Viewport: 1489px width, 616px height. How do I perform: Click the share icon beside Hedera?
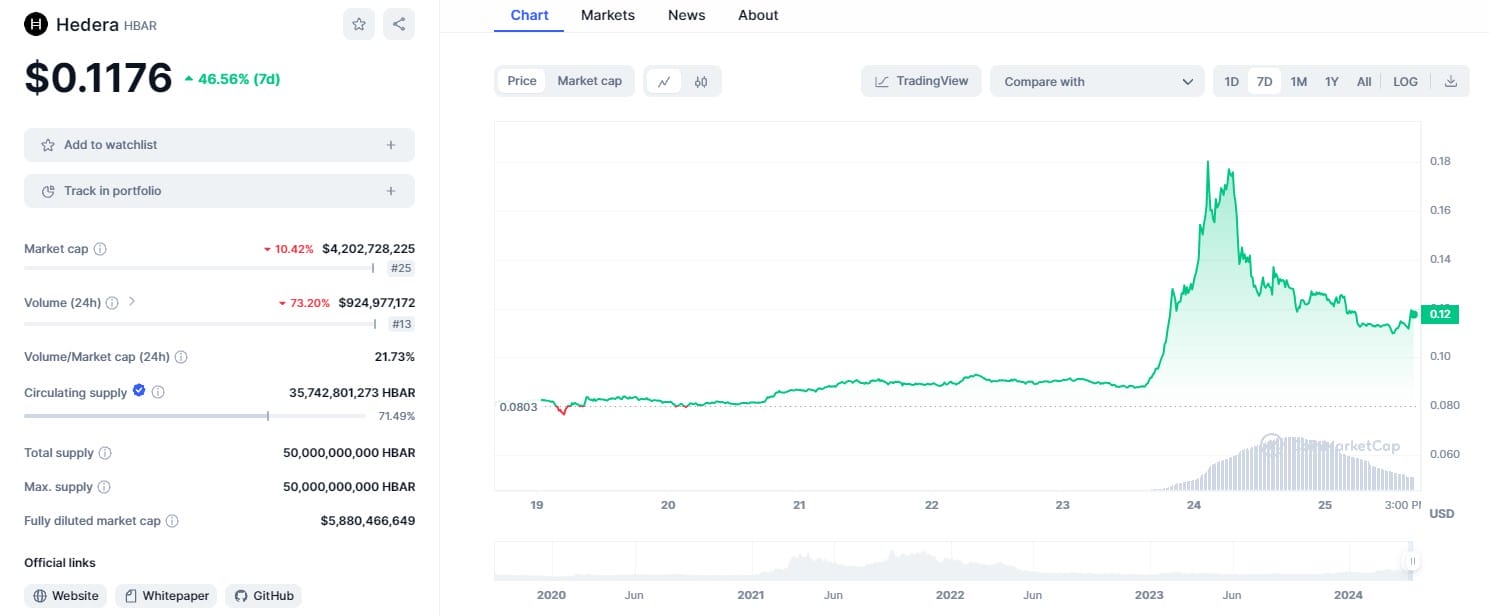[399, 24]
